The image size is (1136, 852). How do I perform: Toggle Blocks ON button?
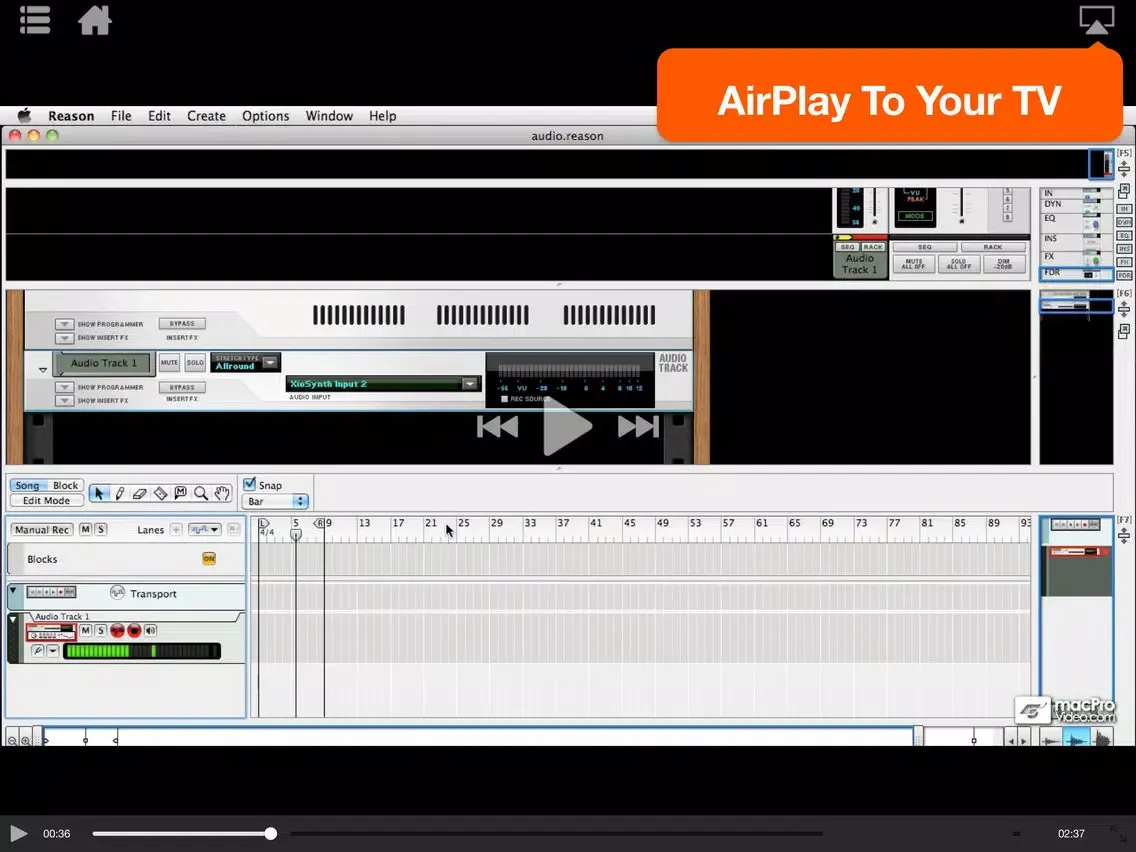[209, 559]
